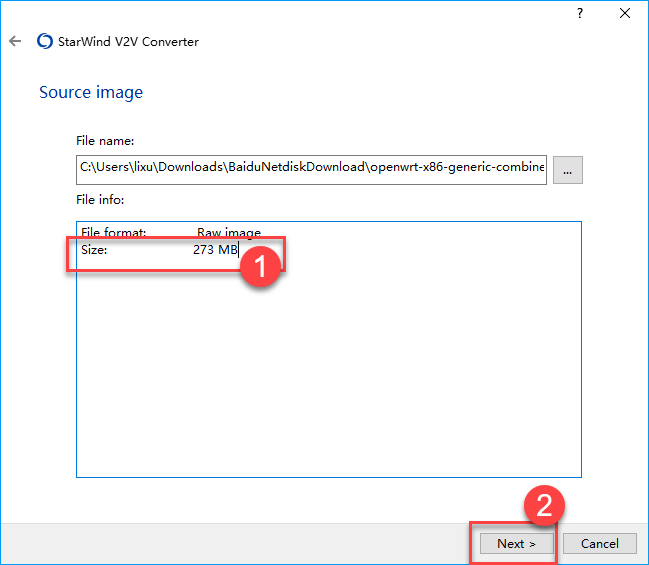Browse for a source file with ellipsis button
This screenshot has height=565, width=649.
coord(567,170)
